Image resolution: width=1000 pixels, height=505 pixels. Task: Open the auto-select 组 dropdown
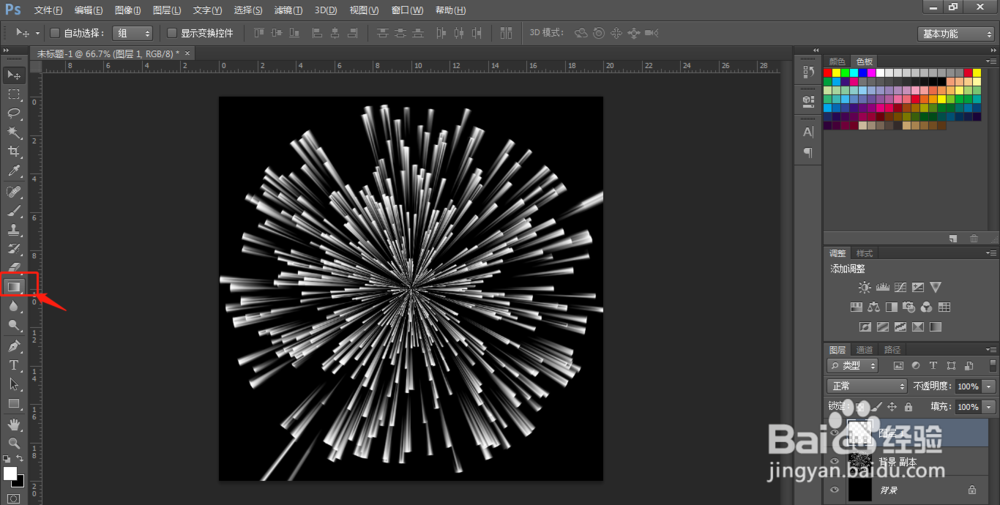(x=133, y=33)
